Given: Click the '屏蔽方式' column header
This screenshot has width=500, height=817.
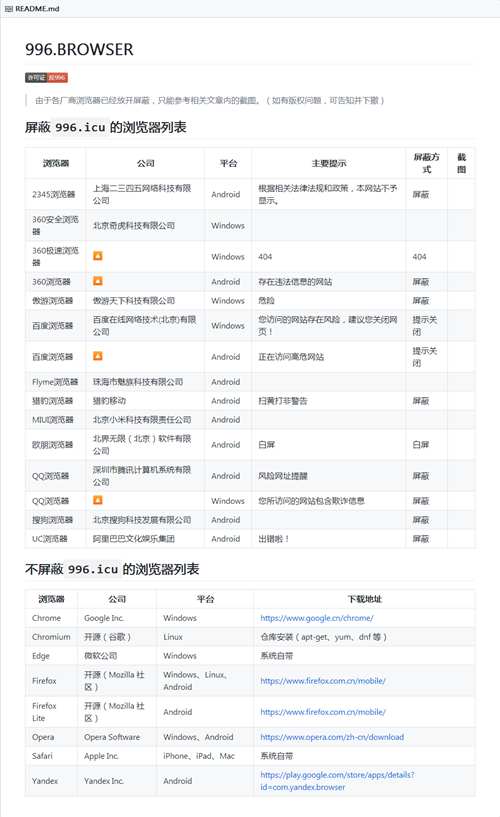Looking at the screenshot, I should tap(427, 163).
